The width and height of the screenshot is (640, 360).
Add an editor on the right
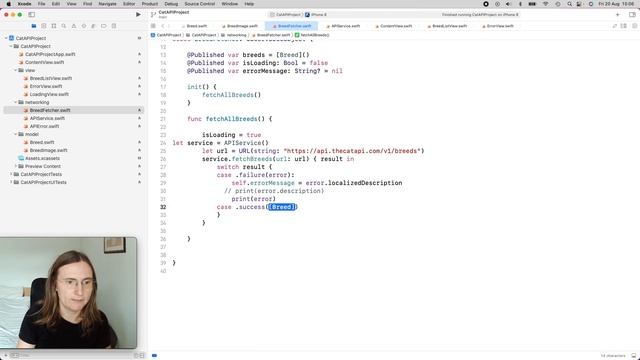[634, 26]
